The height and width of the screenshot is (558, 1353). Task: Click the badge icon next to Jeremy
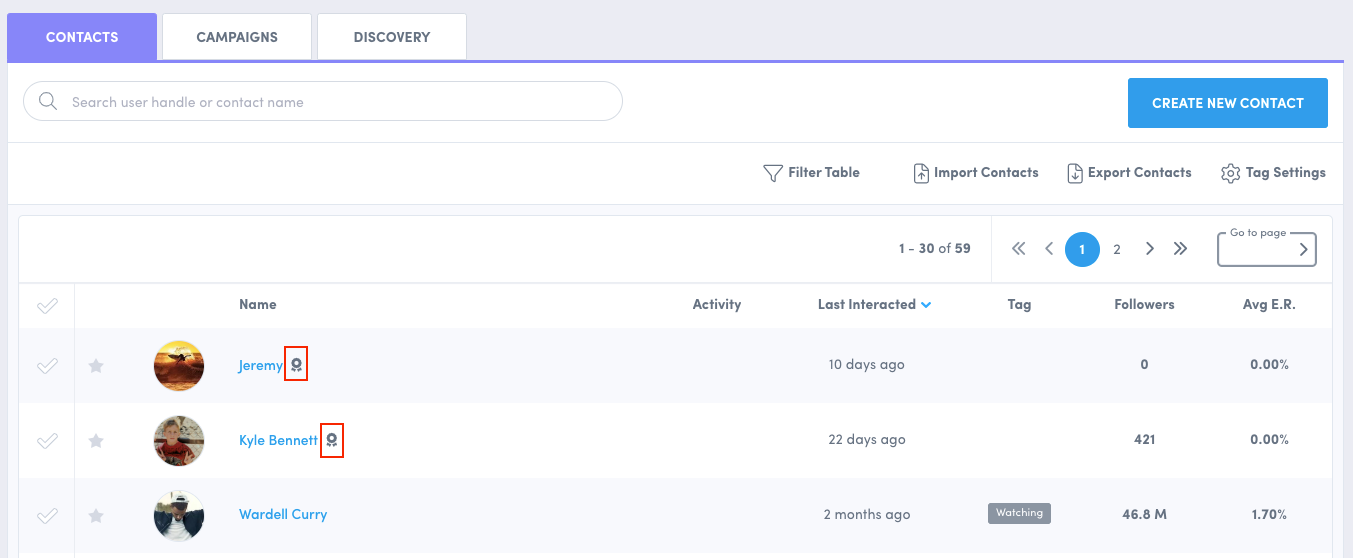(296, 365)
